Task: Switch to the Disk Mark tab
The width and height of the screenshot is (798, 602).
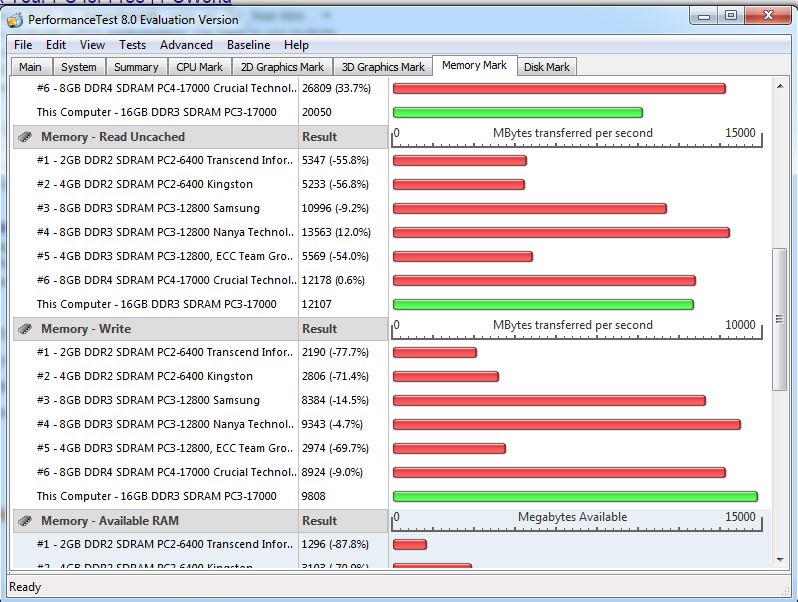Action: (547, 67)
